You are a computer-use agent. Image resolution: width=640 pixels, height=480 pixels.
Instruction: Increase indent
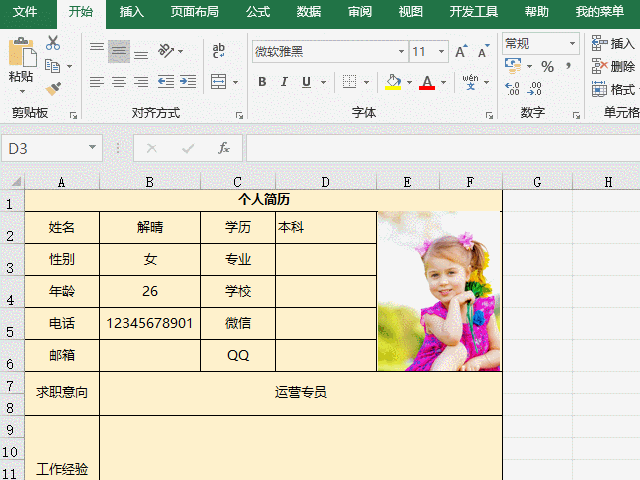tap(188, 82)
